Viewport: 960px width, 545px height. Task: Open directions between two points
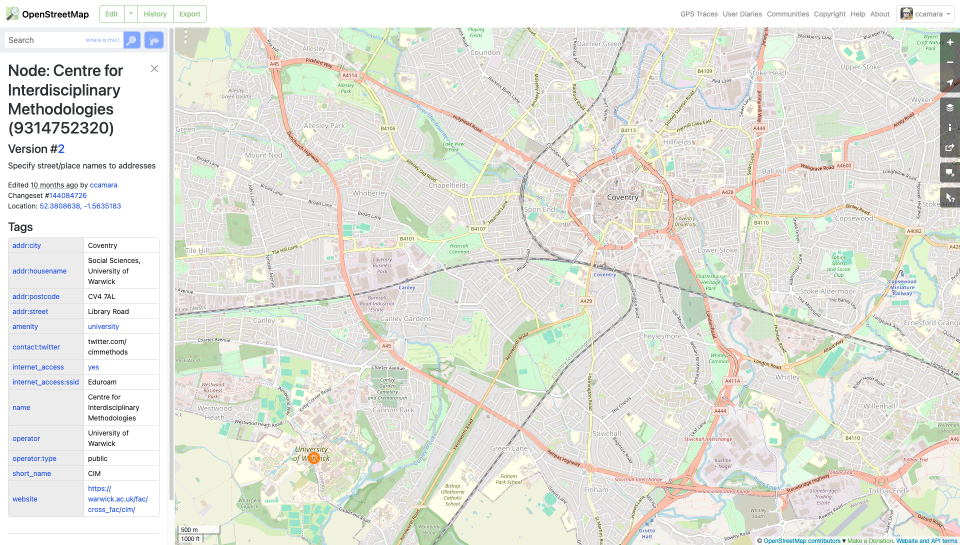[154, 40]
